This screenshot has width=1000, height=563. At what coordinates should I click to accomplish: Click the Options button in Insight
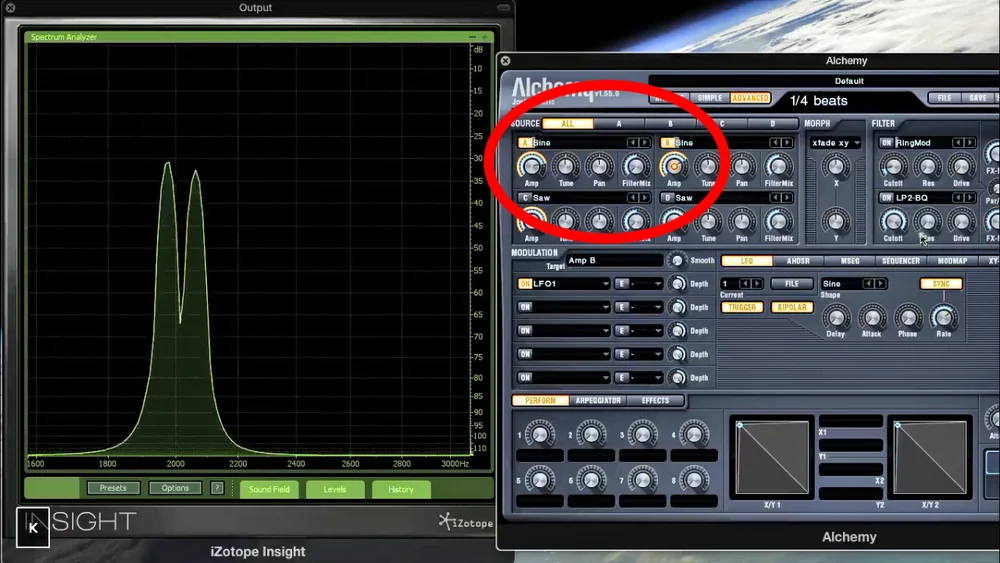click(175, 488)
